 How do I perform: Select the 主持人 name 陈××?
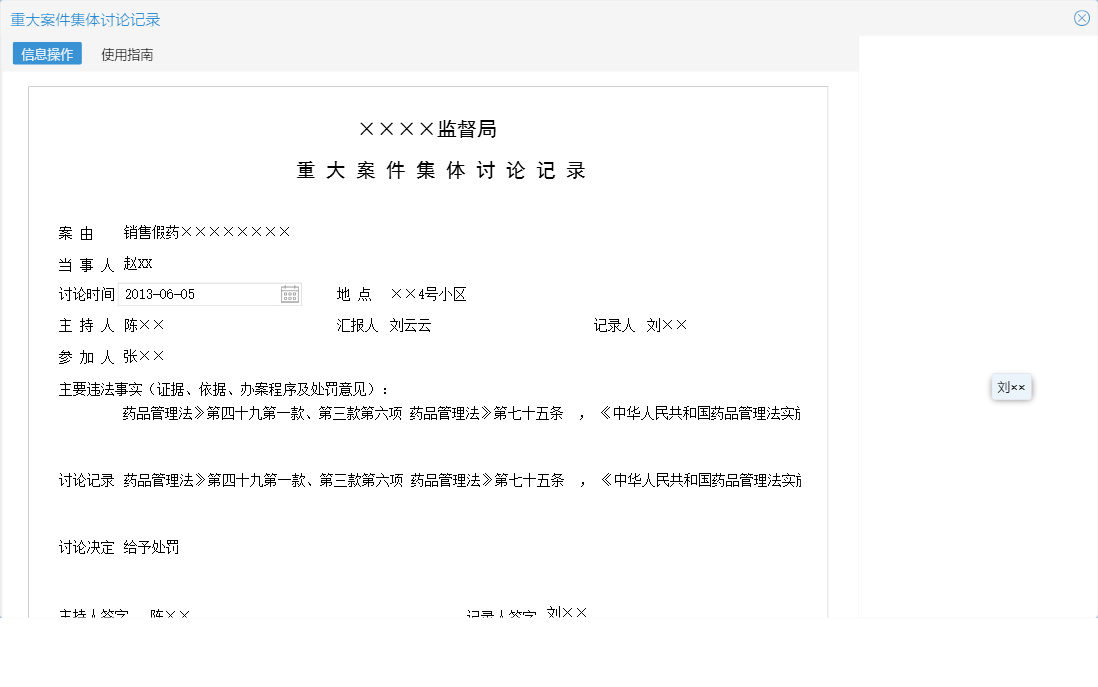pos(144,324)
